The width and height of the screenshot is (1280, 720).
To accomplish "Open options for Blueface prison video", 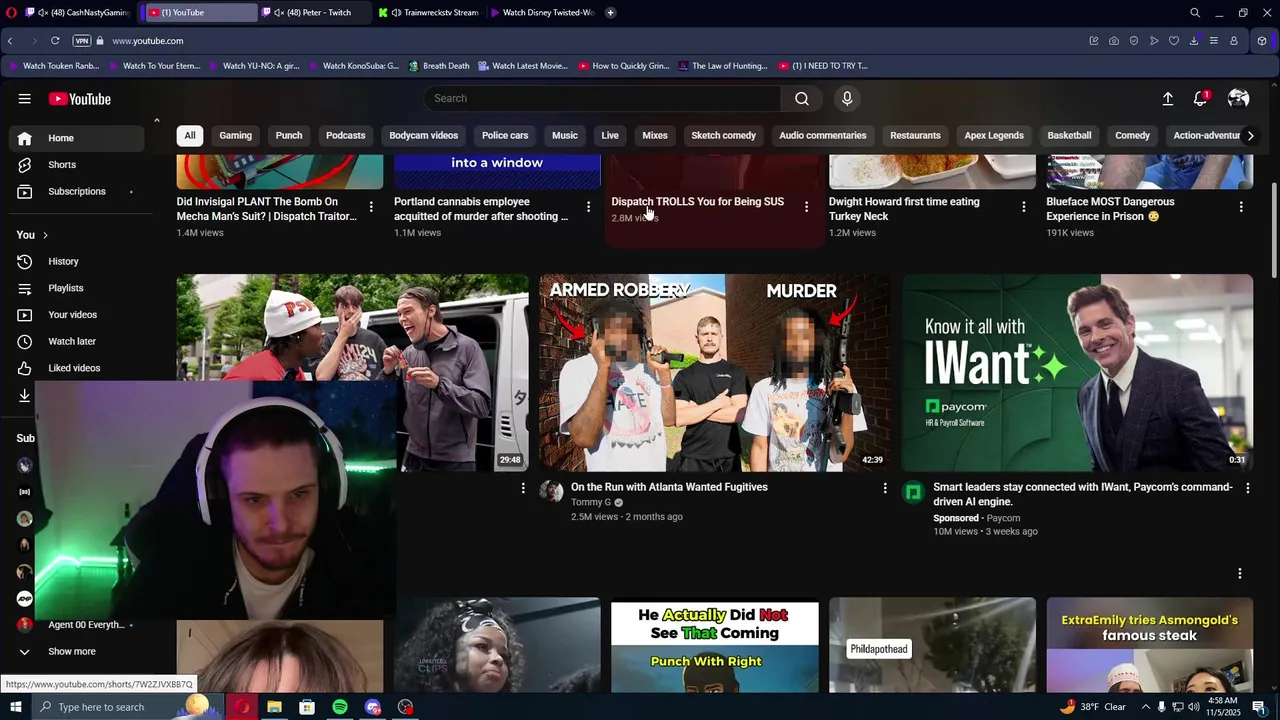I will (x=1241, y=207).
